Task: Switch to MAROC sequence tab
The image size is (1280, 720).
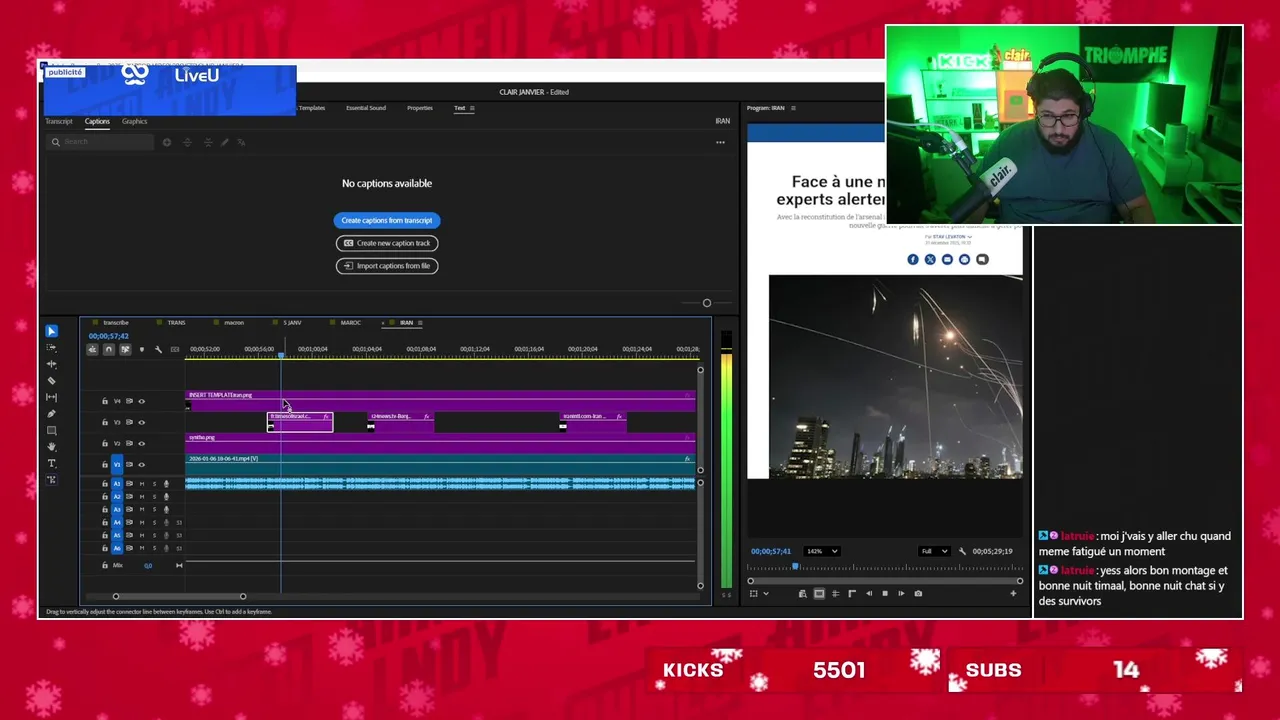Action: pos(350,323)
